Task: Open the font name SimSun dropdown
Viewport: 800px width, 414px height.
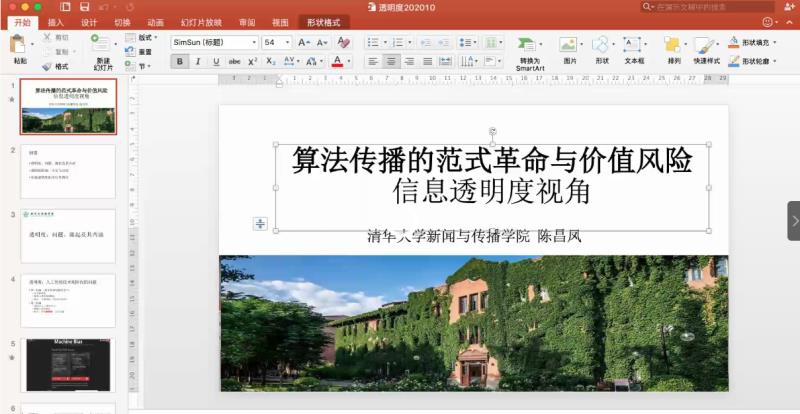Action: 254,42
